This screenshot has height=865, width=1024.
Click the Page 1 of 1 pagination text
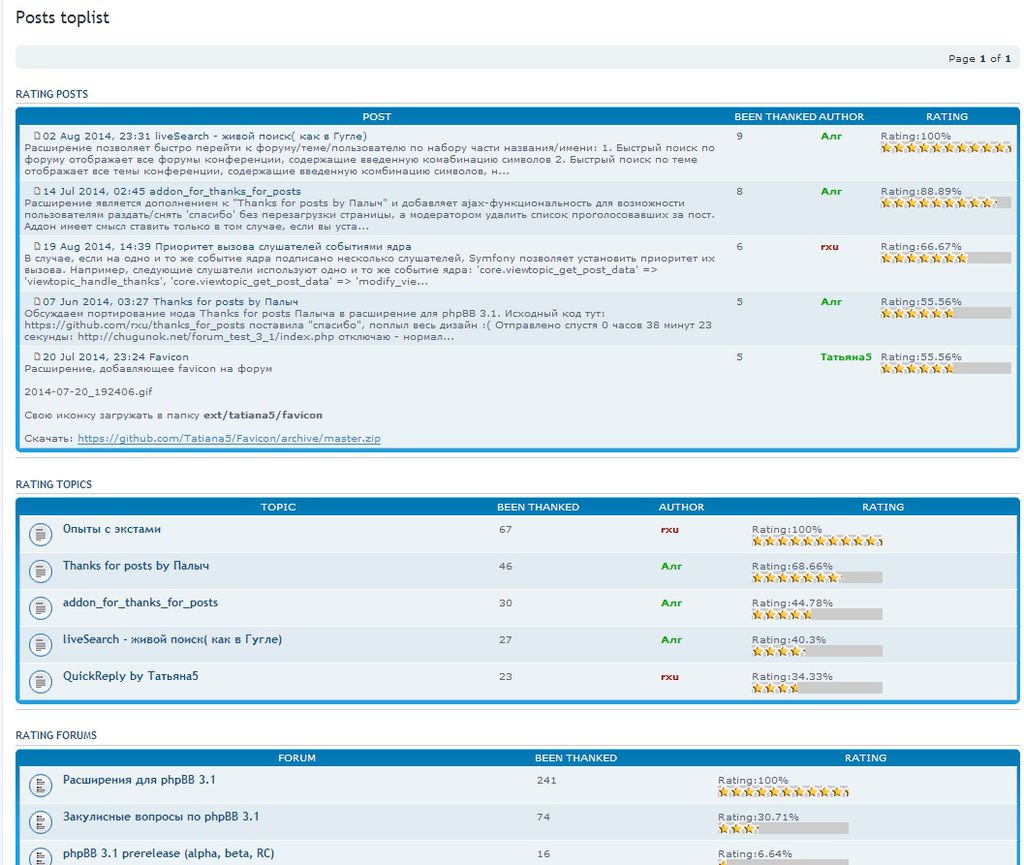tap(980, 59)
